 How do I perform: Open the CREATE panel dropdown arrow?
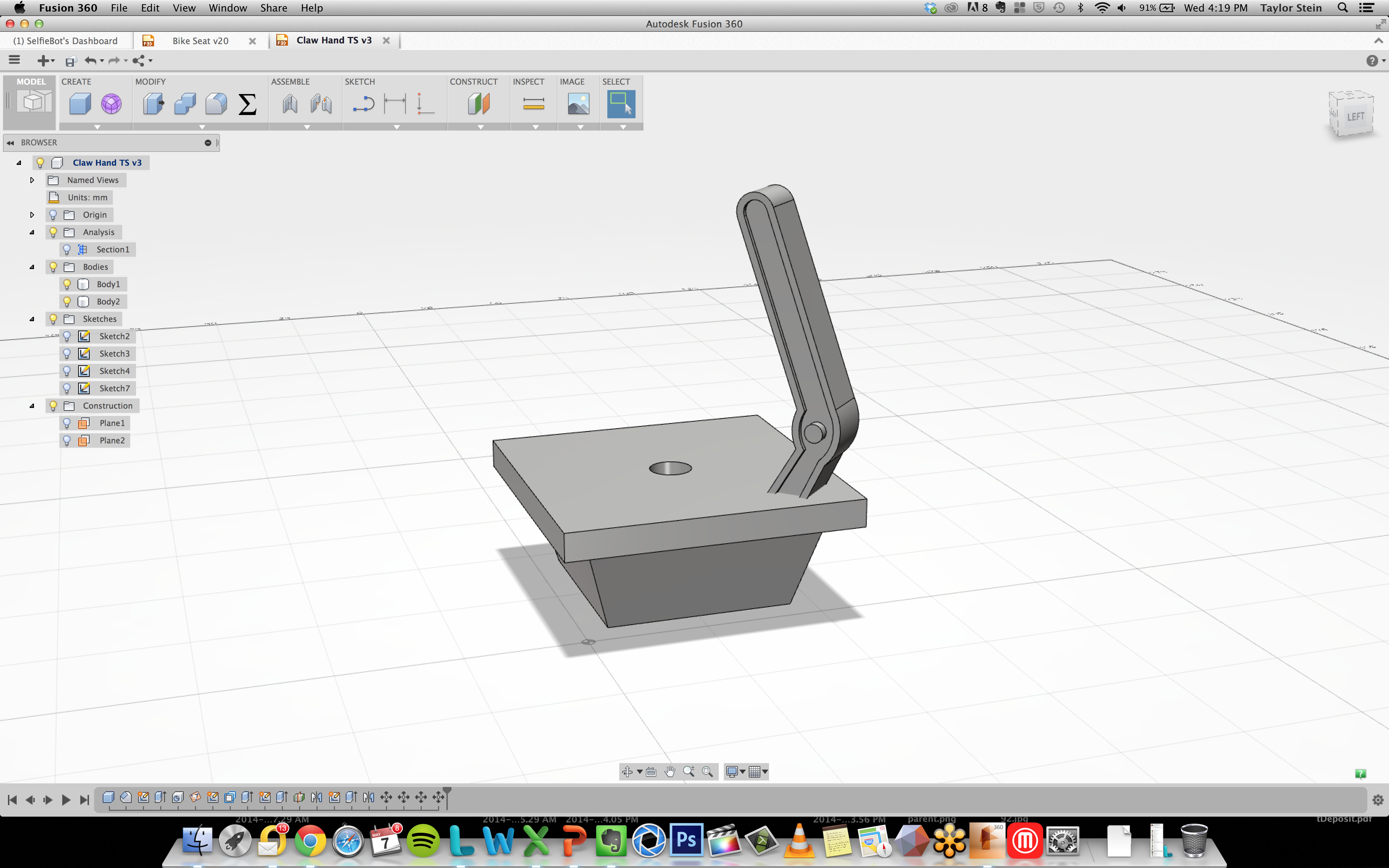pos(97,127)
